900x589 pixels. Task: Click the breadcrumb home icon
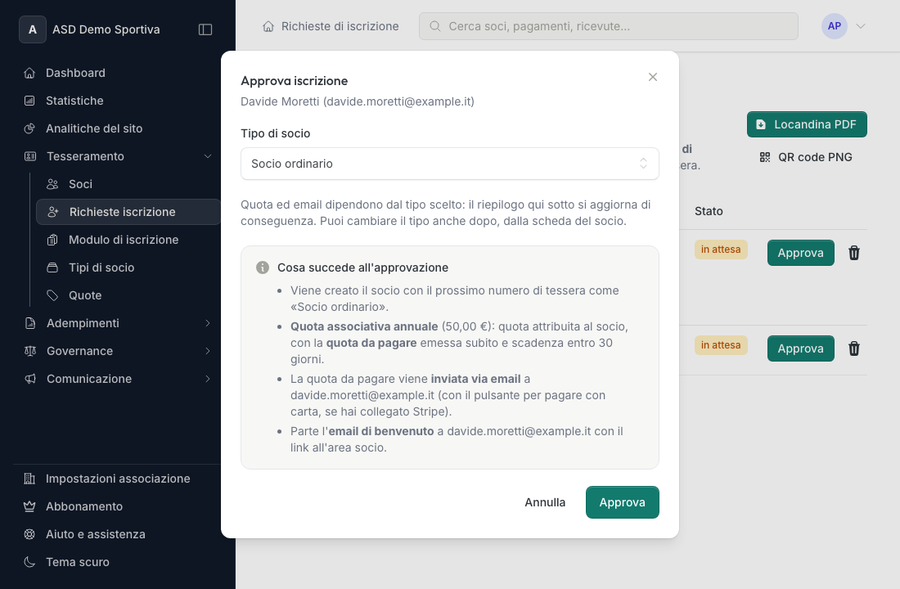pos(268,26)
